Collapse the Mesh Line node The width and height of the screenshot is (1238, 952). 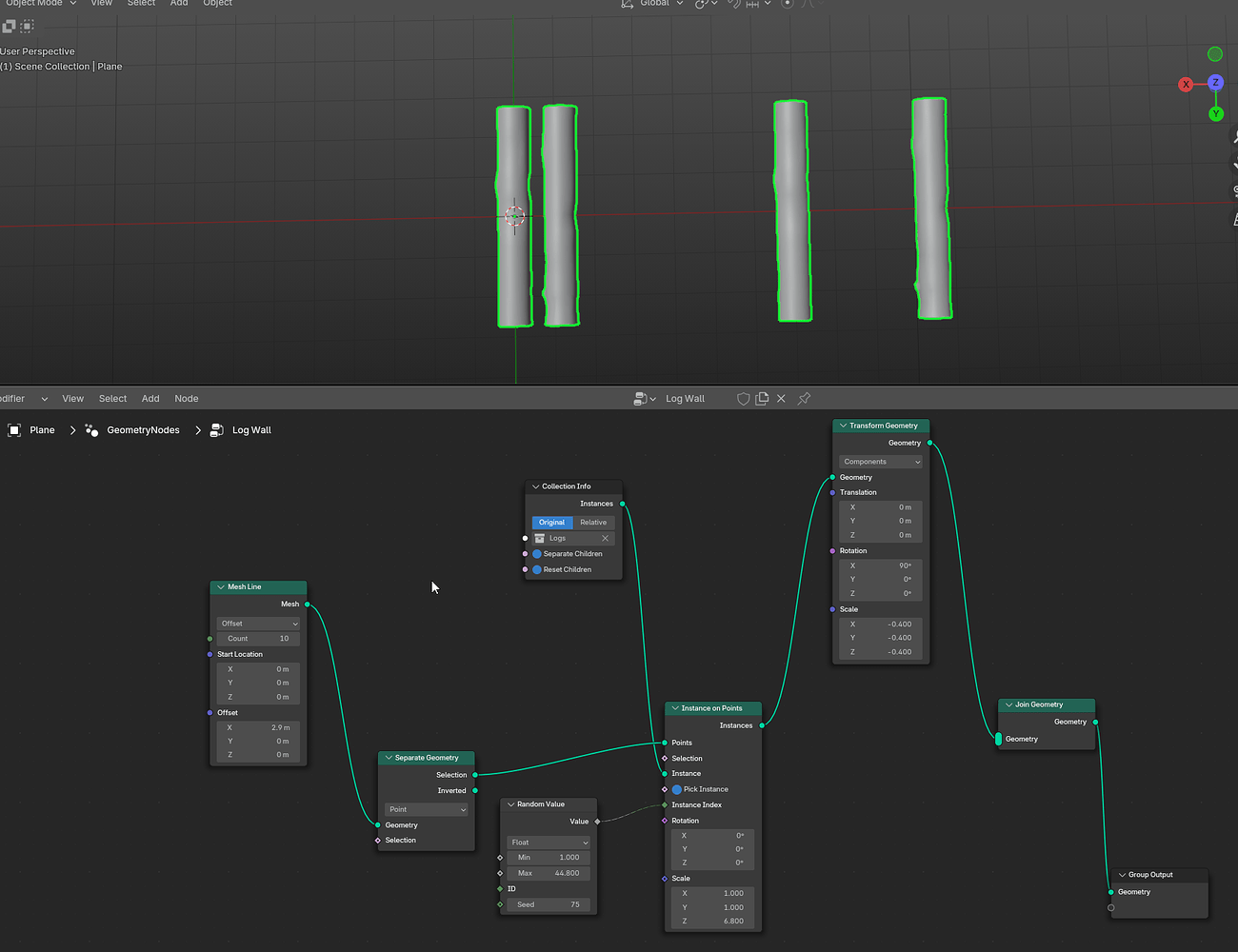point(221,587)
